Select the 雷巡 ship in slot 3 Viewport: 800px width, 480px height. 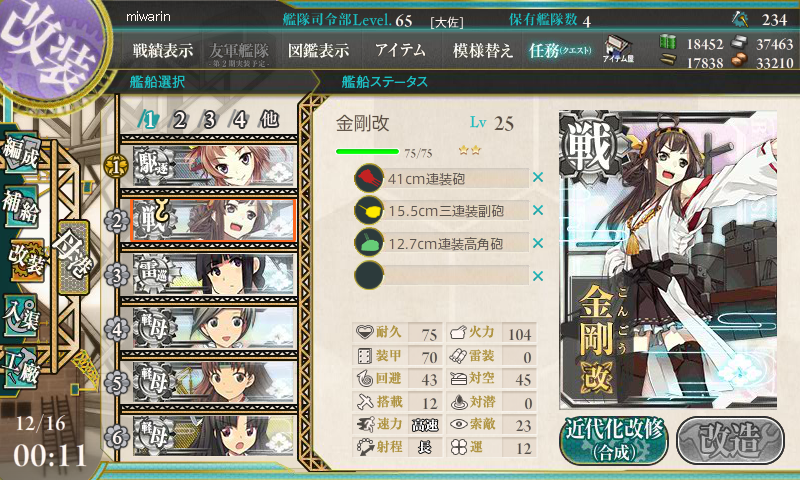214,274
